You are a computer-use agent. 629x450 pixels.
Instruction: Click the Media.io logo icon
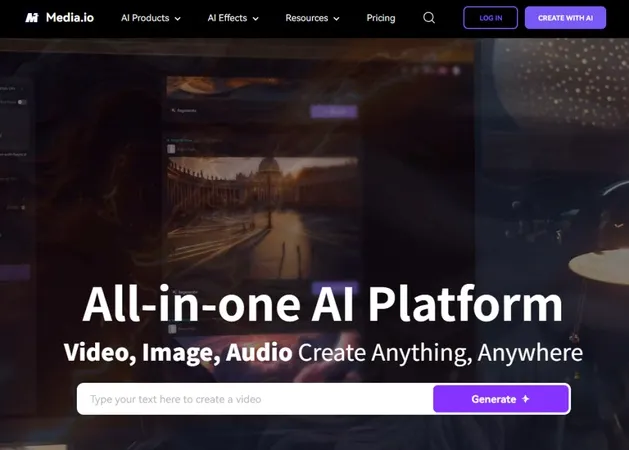pos(32,18)
